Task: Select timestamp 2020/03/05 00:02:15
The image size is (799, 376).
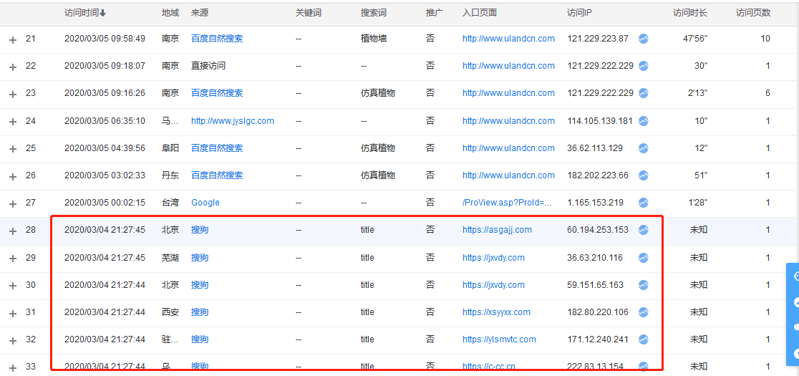Action: (x=105, y=203)
